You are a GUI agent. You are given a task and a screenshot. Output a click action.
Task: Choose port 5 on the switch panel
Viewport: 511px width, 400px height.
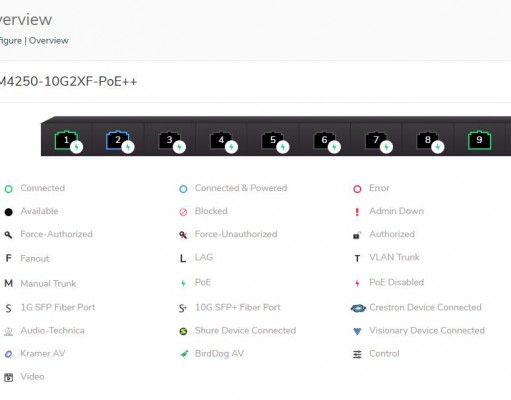(x=273, y=140)
